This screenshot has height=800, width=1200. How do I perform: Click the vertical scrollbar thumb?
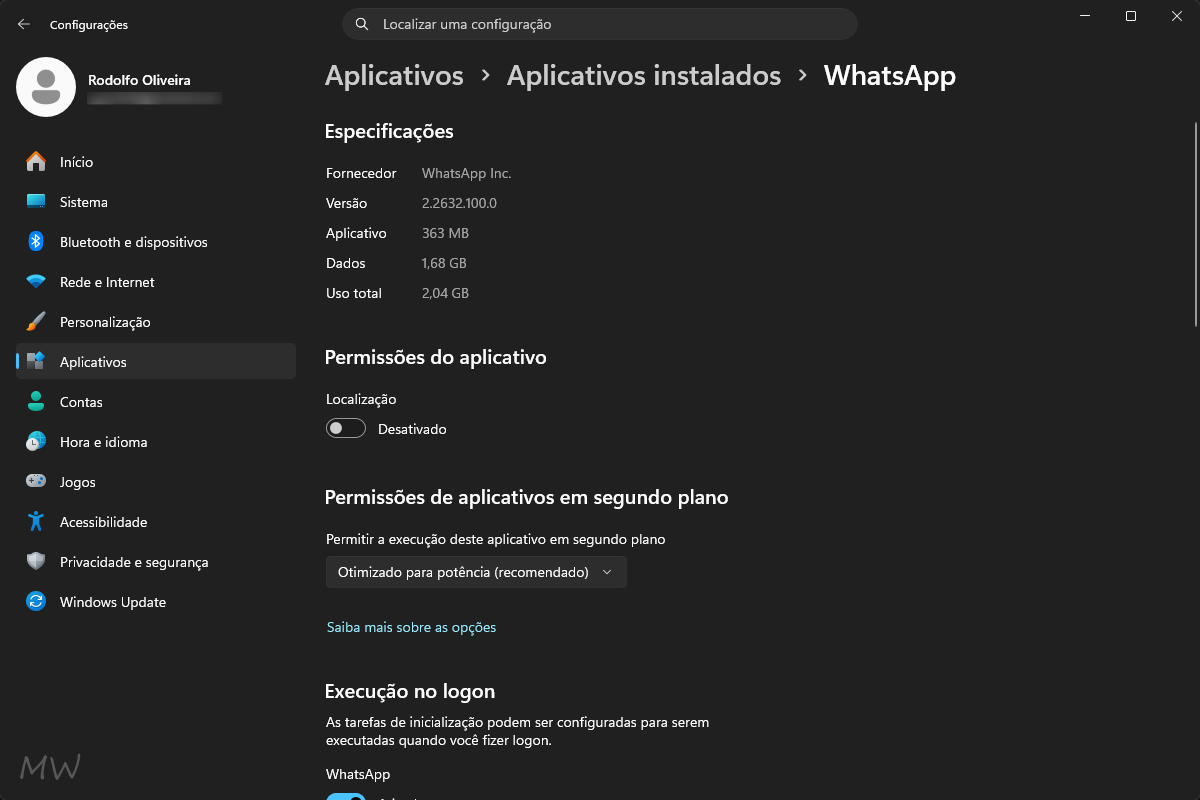point(1196,225)
